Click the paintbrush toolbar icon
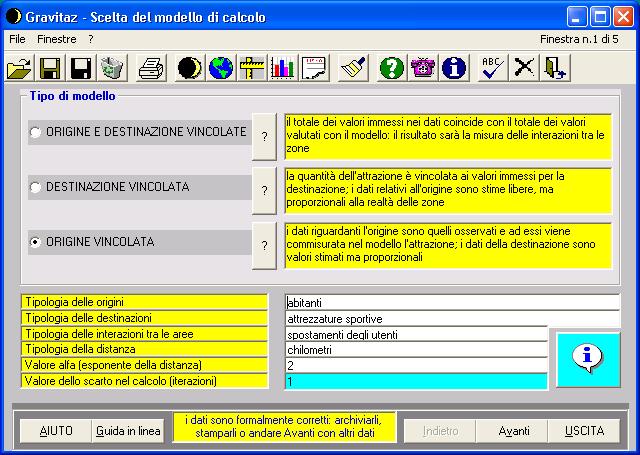The width and height of the screenshot is (640, 455). pos(351,67)
